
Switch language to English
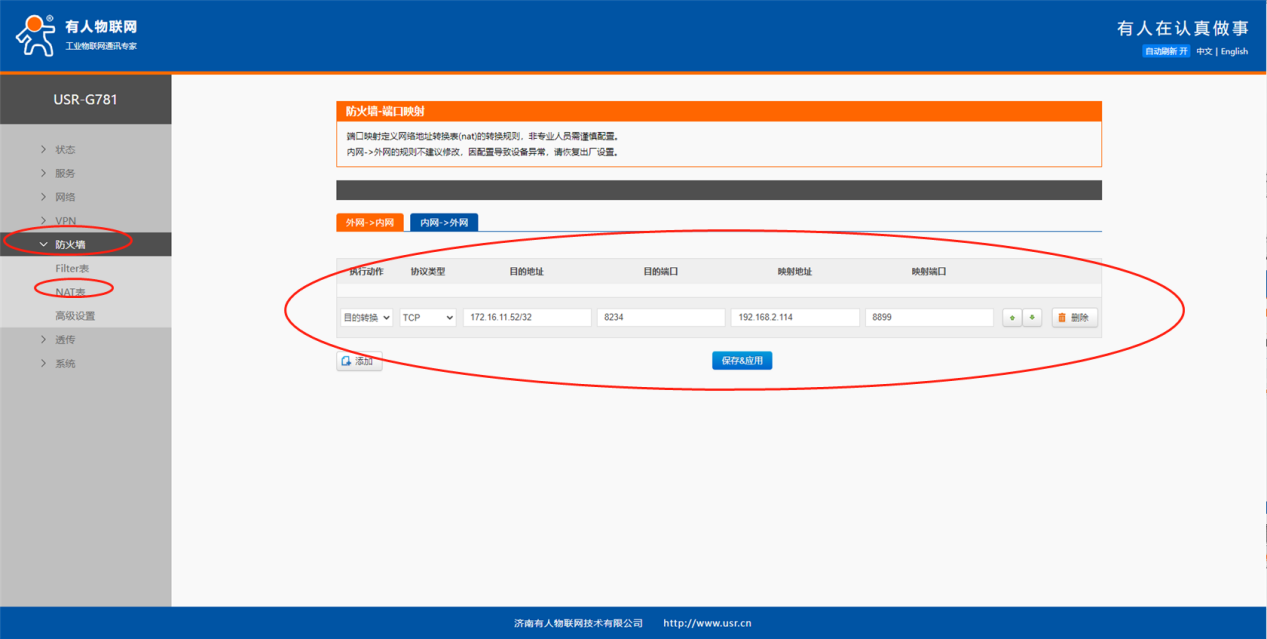click(x=1234, y=51)
